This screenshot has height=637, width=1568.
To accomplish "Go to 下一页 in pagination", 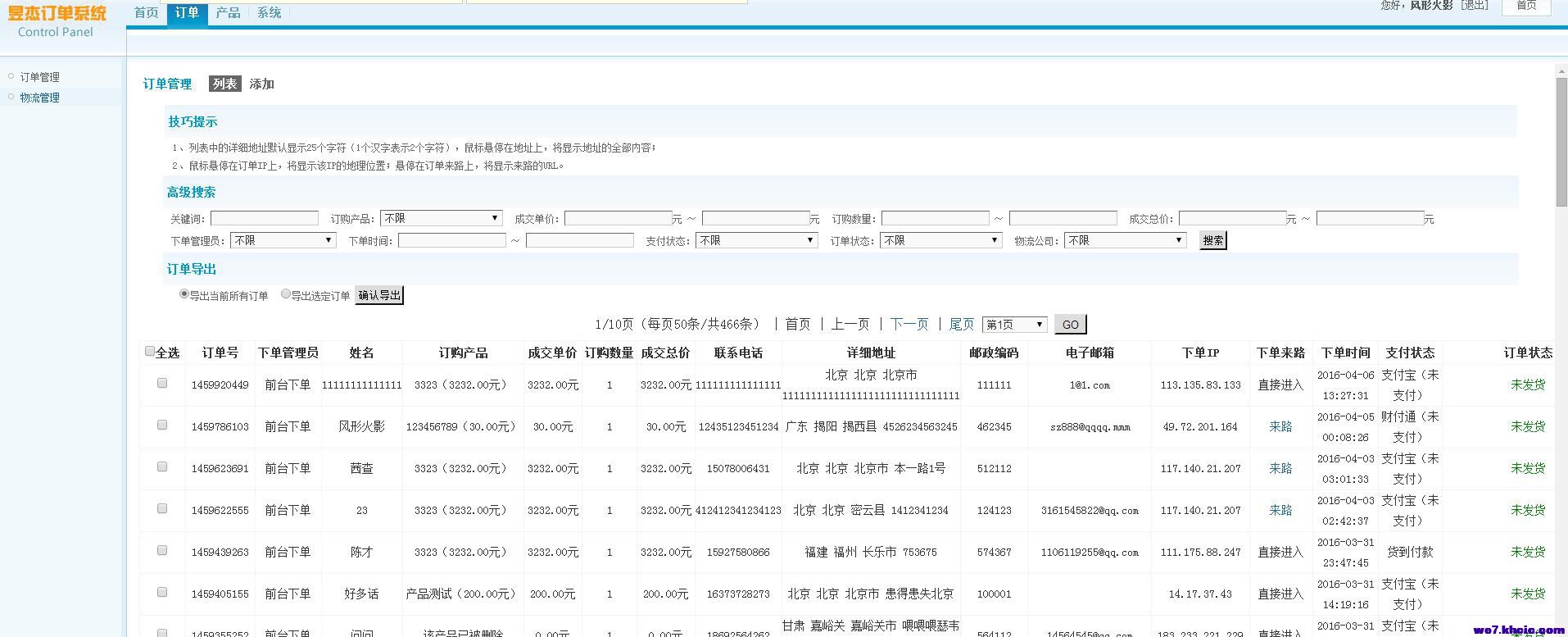I will coord(909,325).
